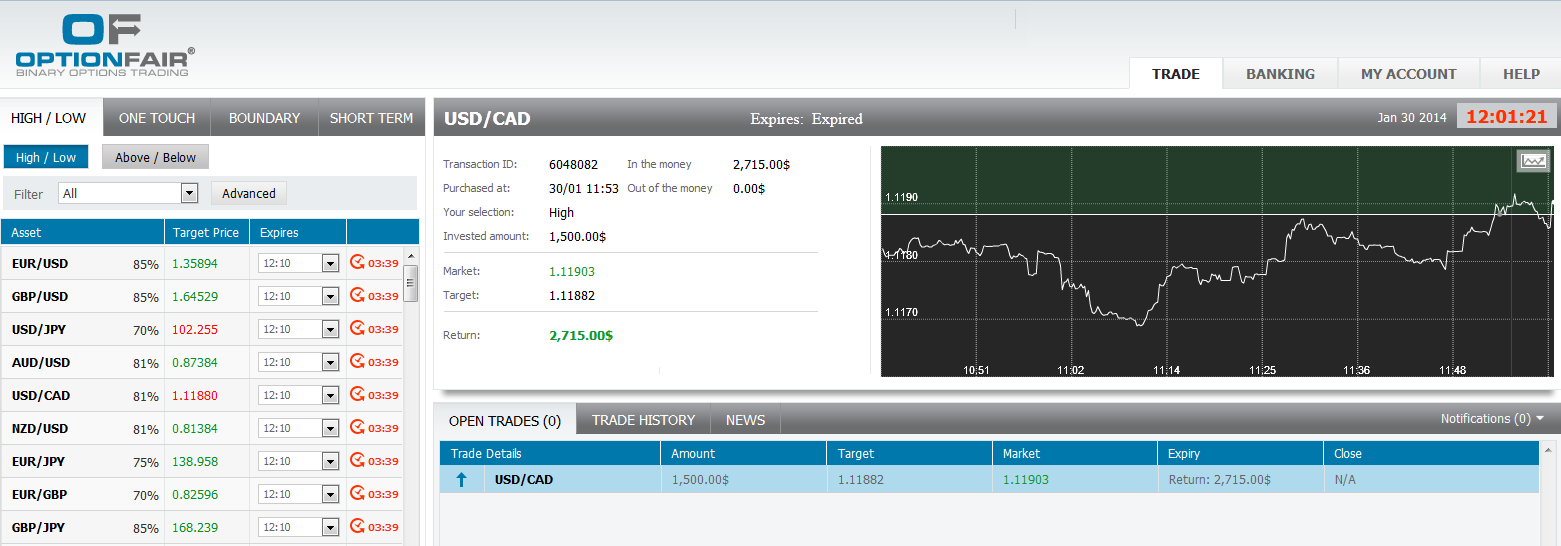Click the USD/JPY countdown clock icon
The height and width of the screenshot is (546, 1561).
click(358, 329)
